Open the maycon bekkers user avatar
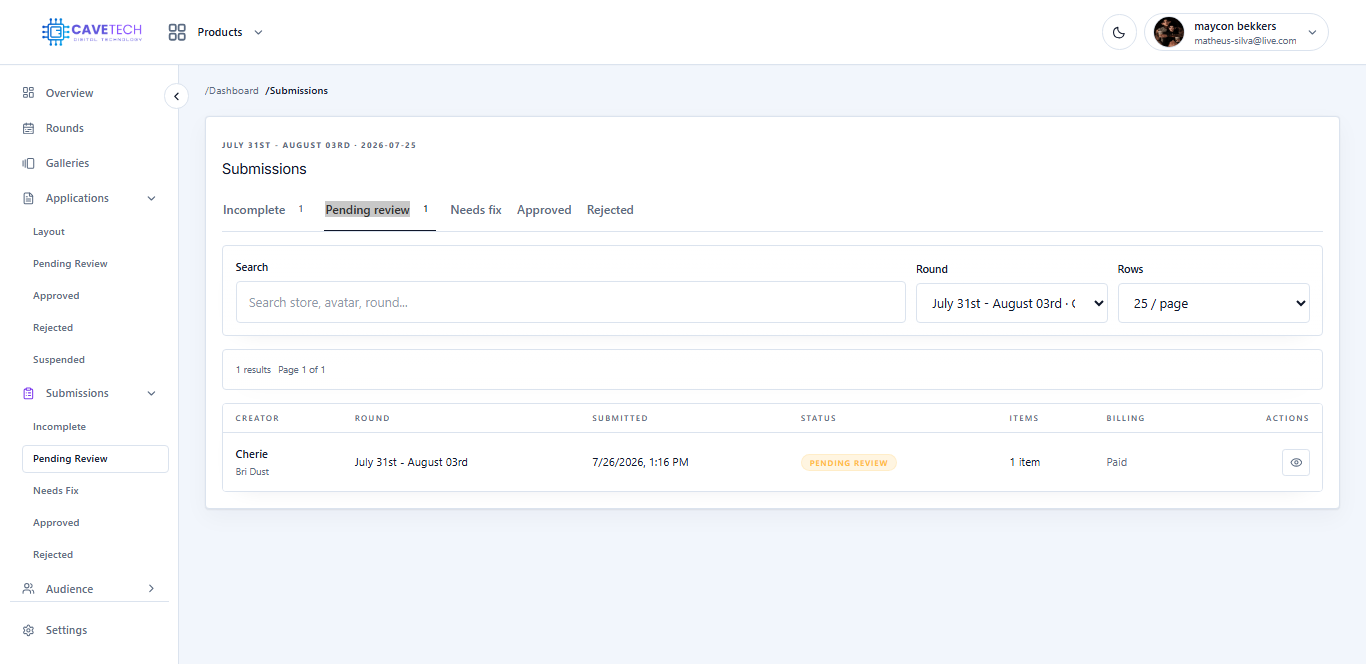The height and width of the screenshot is (664, 1366). (x=1169, y=32)
